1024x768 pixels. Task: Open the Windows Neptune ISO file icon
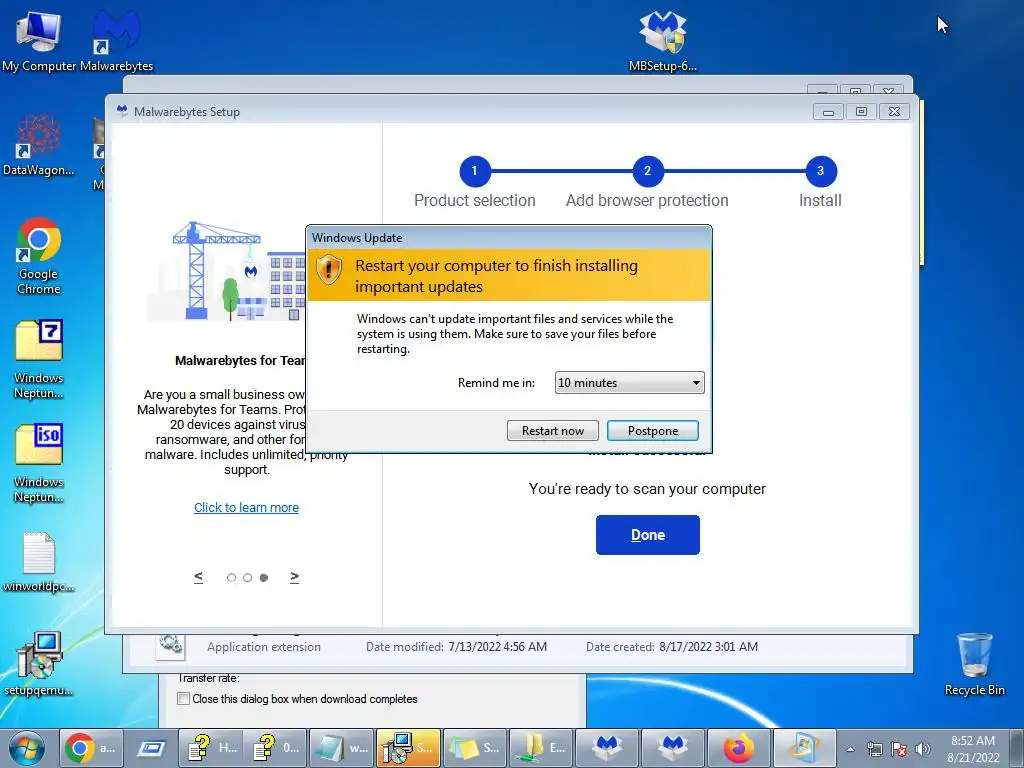click(x=39, y=464)
